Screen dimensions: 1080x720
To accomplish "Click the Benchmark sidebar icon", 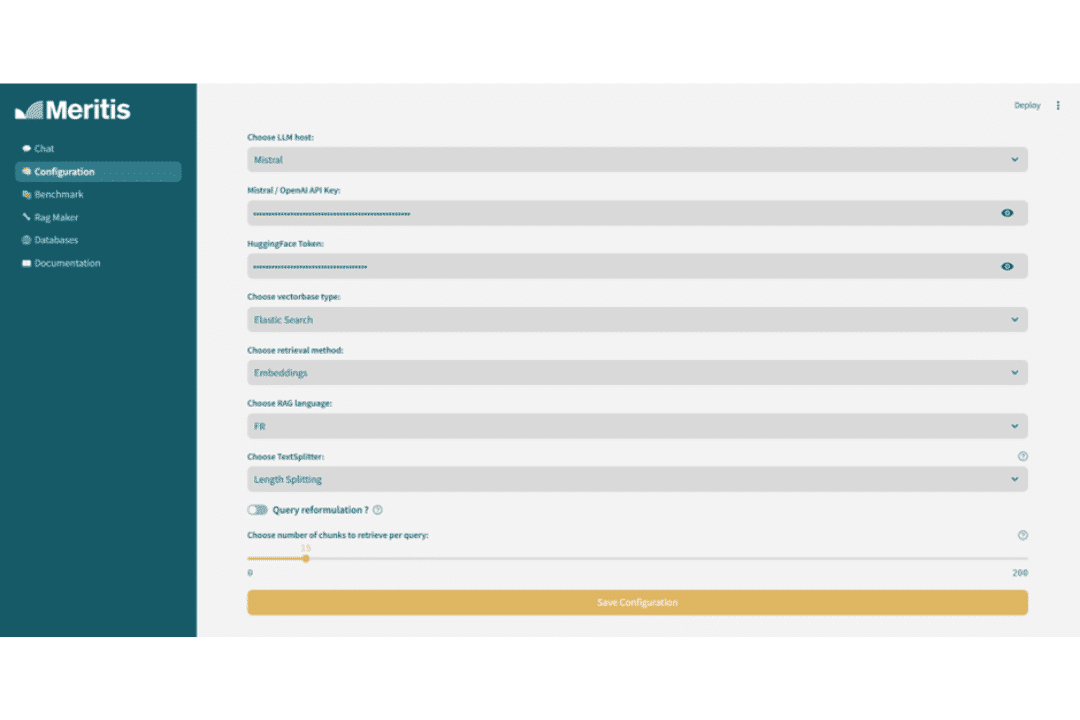I will 26,194.
